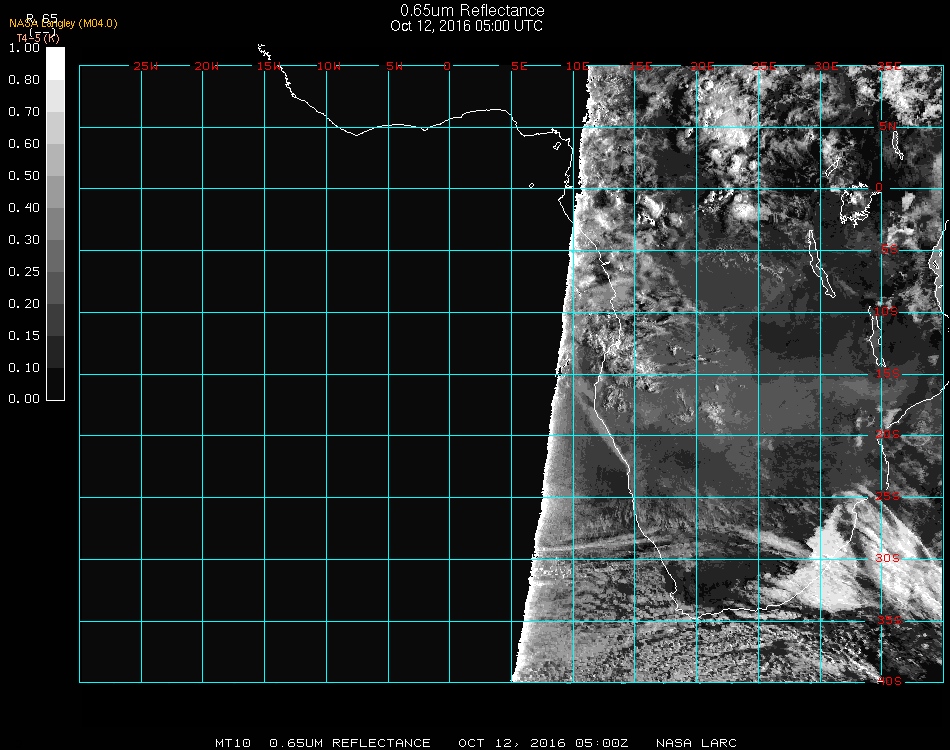Click the 5E longitude label on top axis
The width and height of the screenshot is (950, 750).
(519, 66)
